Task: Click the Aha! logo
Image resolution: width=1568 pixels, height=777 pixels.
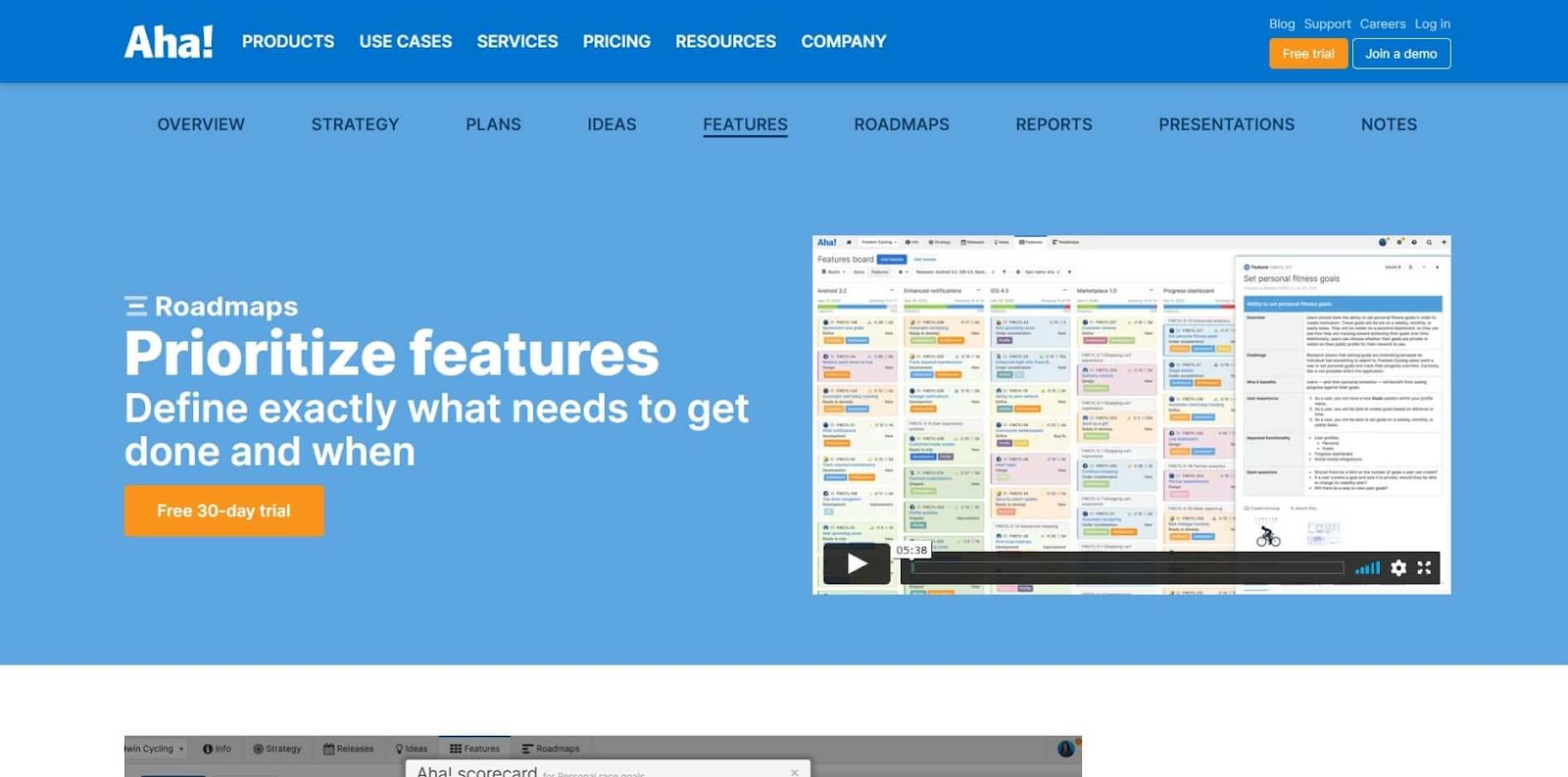Action: (x=169, y=41)
